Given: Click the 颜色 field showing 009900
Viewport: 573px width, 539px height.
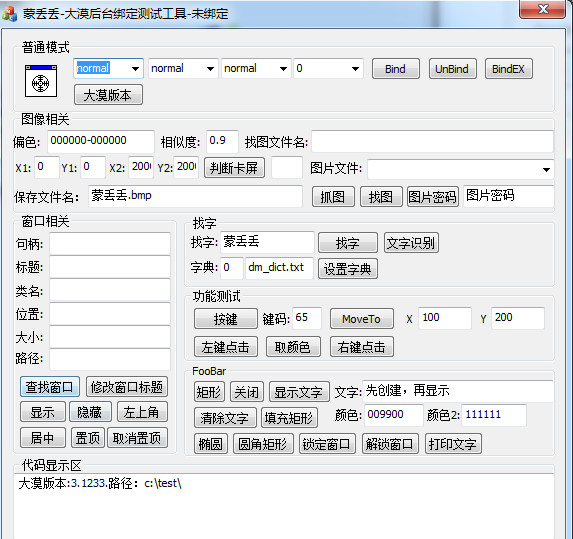Looking at the screenshot, I should 393,415.
